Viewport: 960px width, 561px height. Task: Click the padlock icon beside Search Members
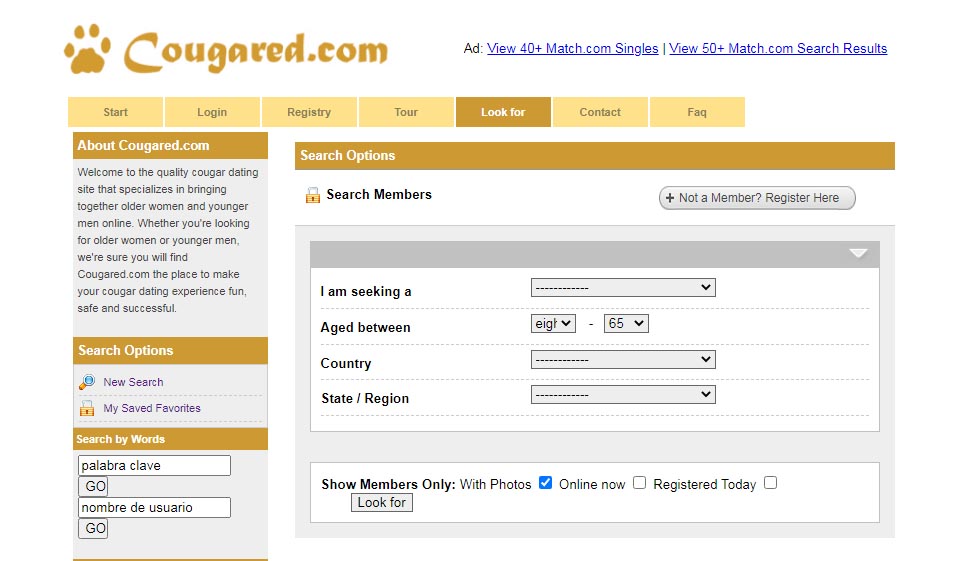coord(313,195)
